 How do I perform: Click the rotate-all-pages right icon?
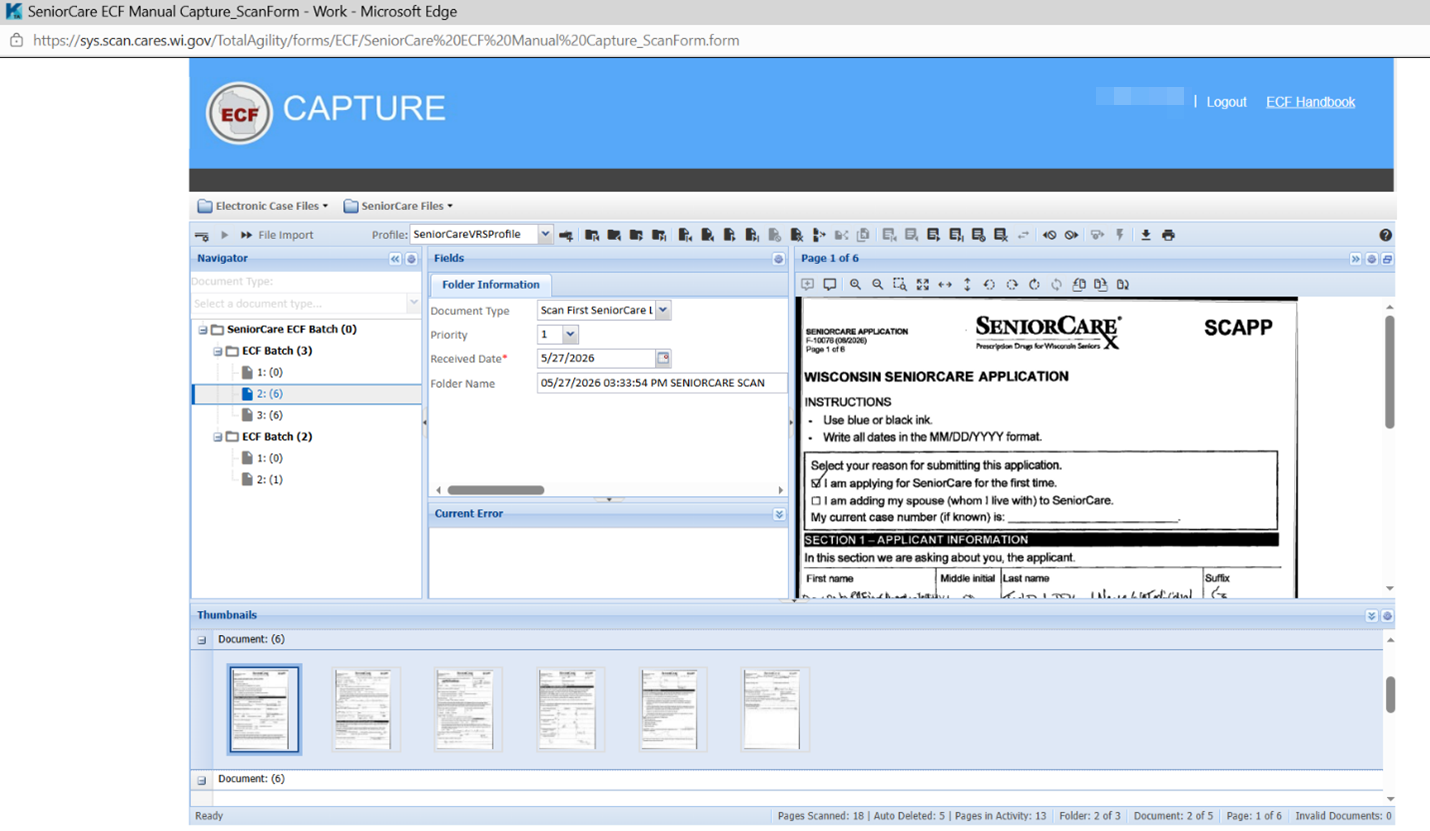click(1101, 284)
